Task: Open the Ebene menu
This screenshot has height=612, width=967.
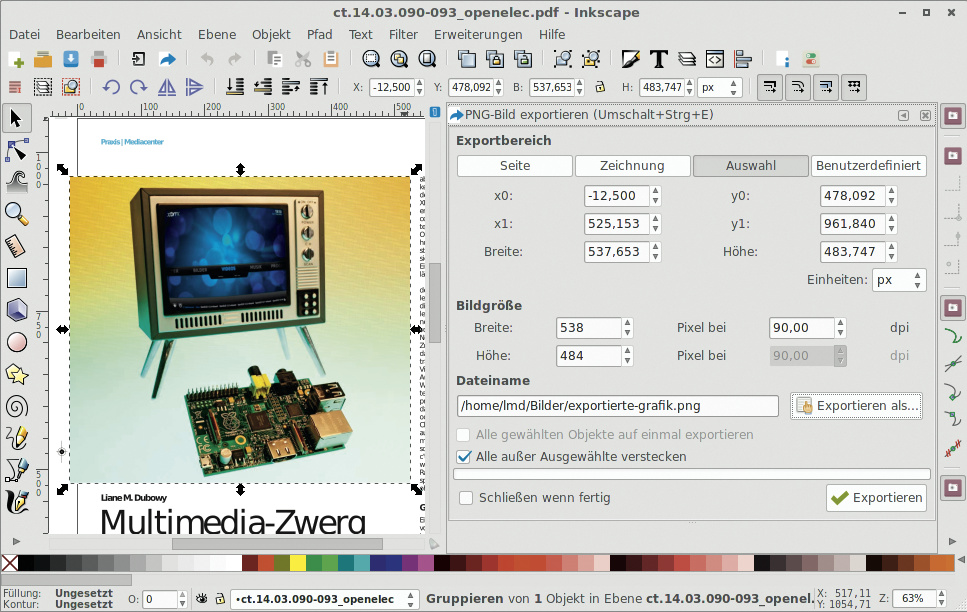Action: (217, 35)
